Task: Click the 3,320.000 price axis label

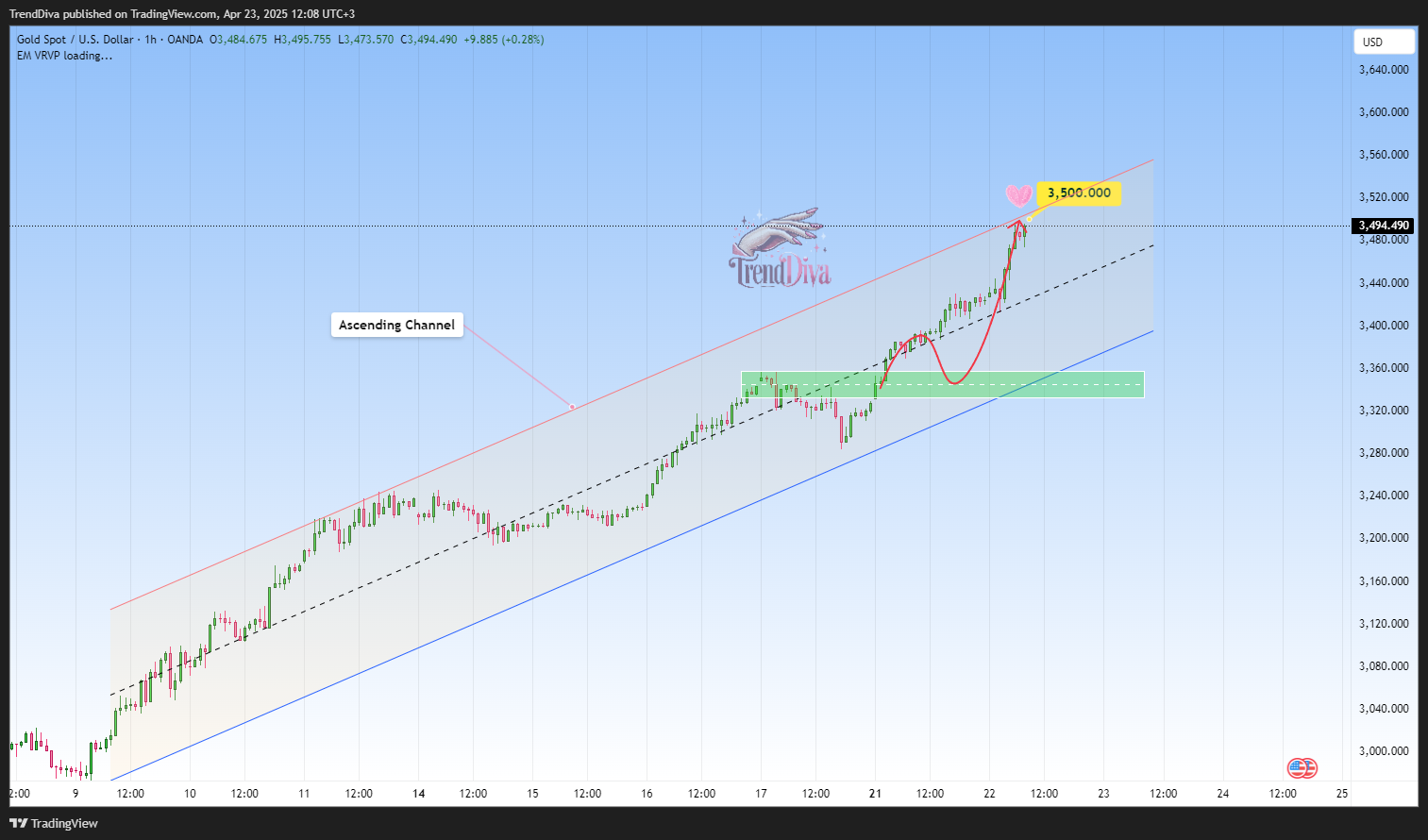Action: click(x=1384, y=411)
